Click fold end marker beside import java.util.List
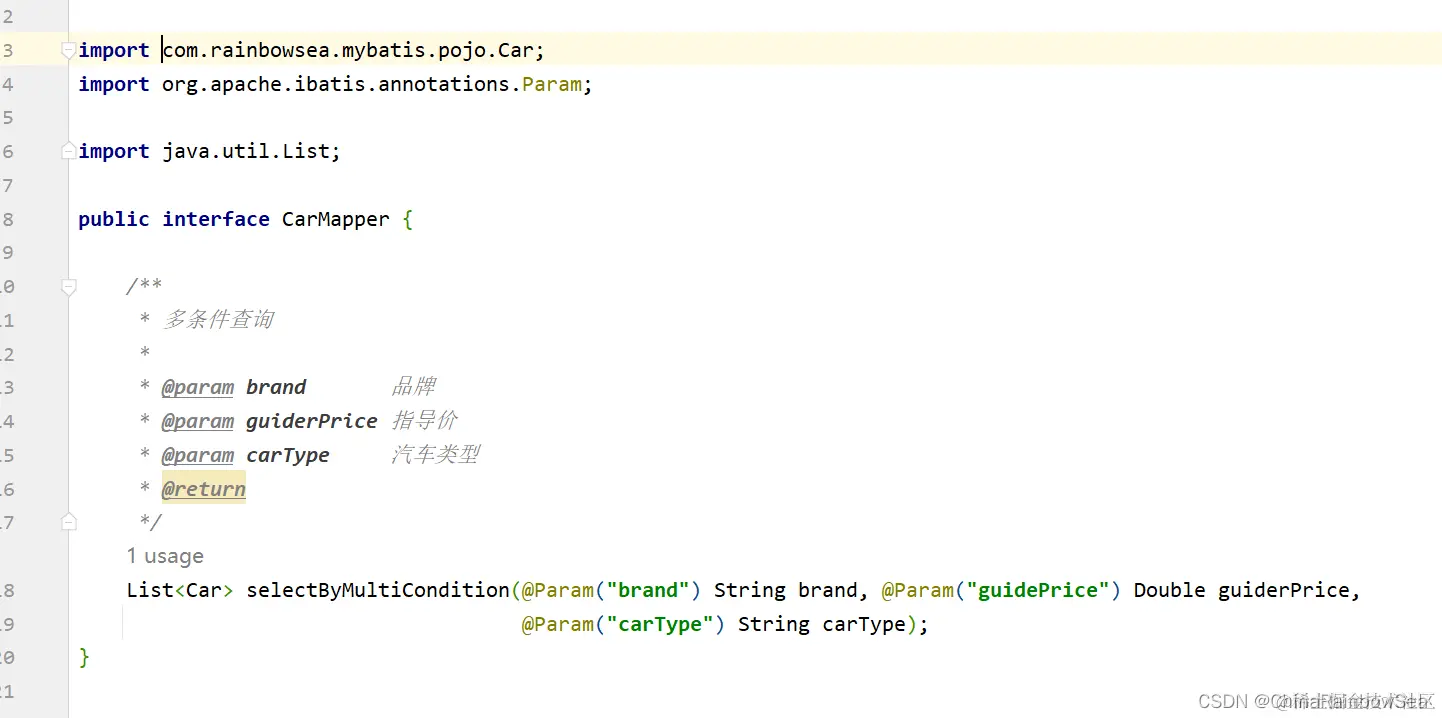 coord(68,151)
